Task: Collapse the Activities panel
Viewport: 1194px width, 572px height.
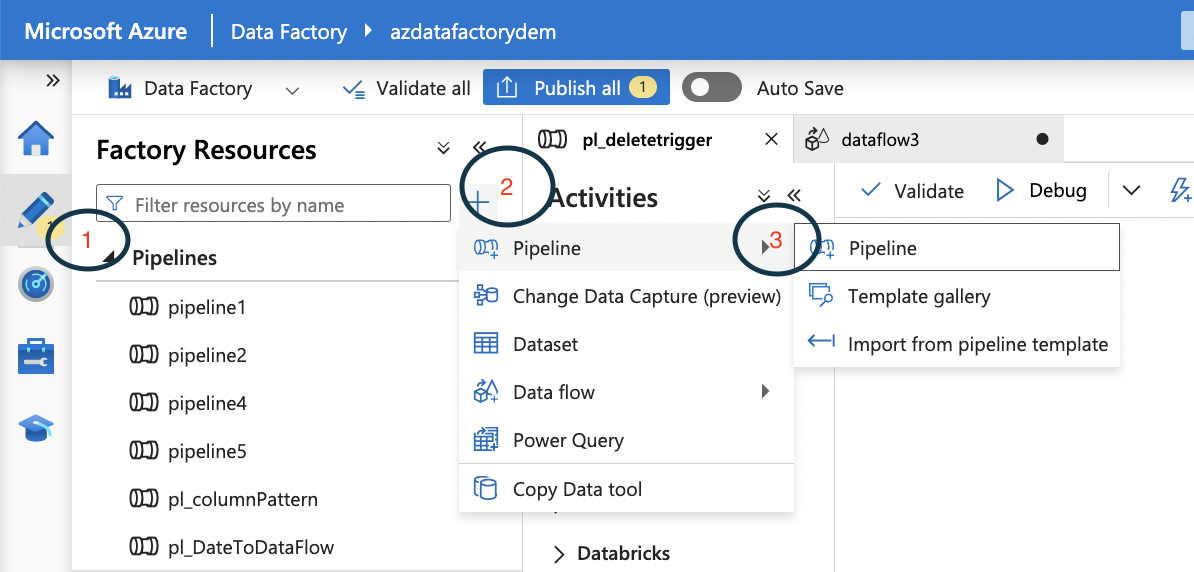Action: 794,196
